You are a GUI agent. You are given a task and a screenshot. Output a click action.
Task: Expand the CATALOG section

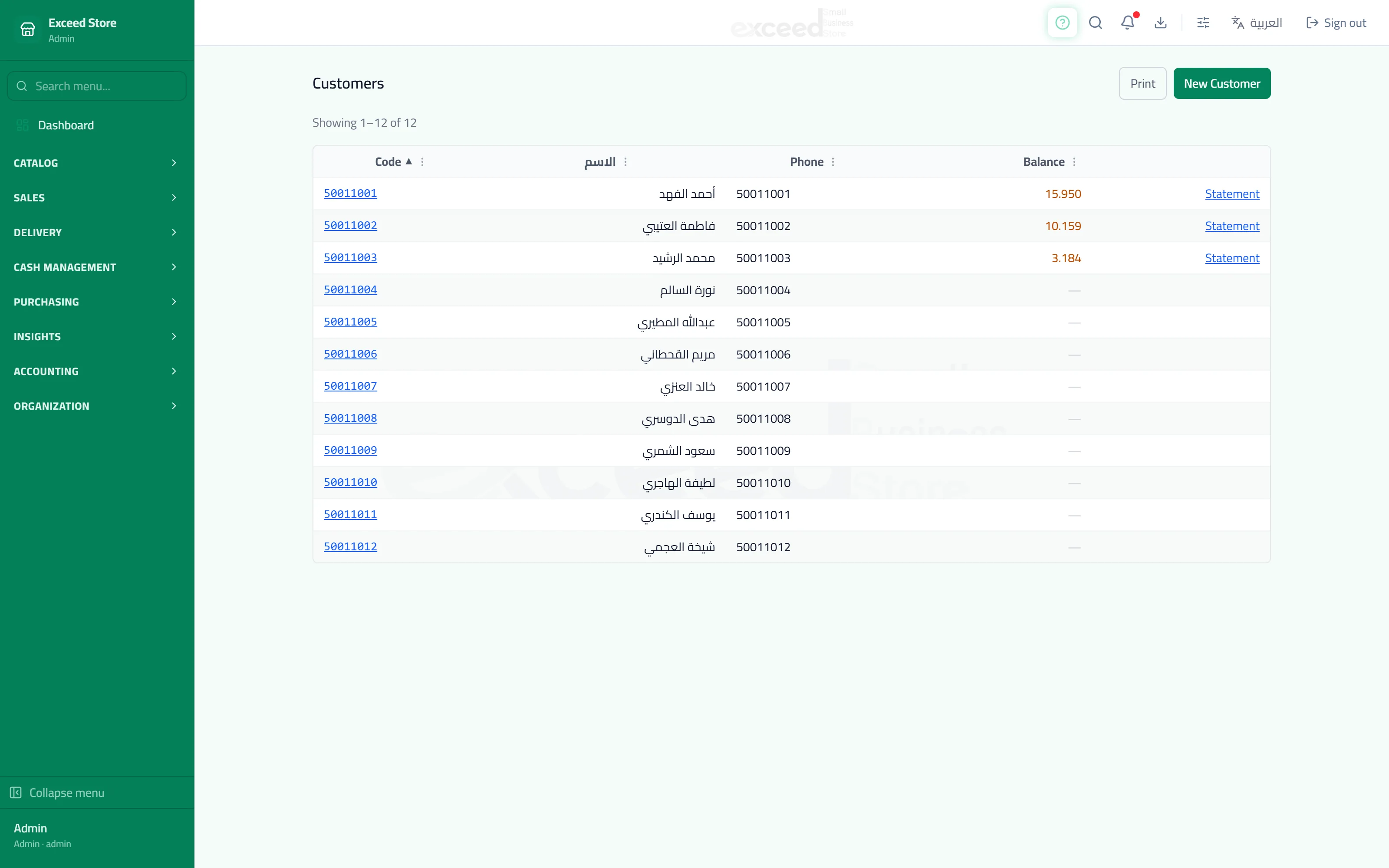coord(96,163)
